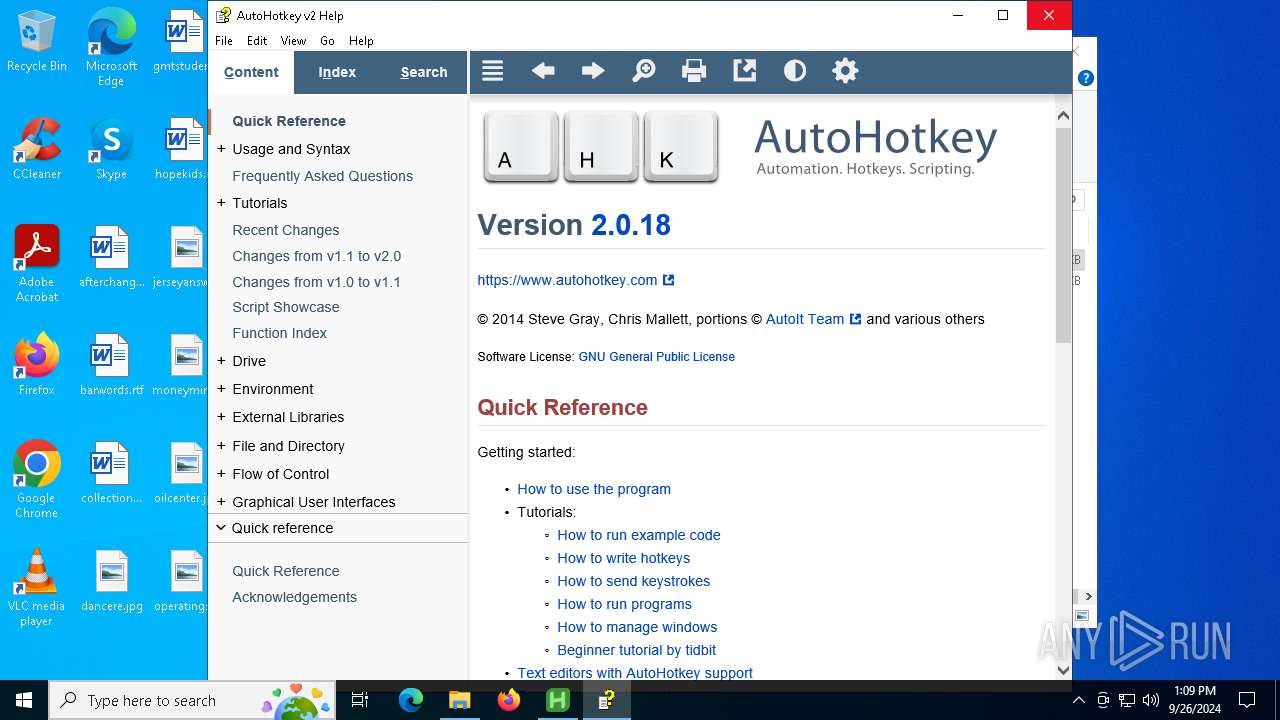Collapse the Quick reference section chevron
Image resolution: width=1280 pixels, height=720 pixels.
221,527
